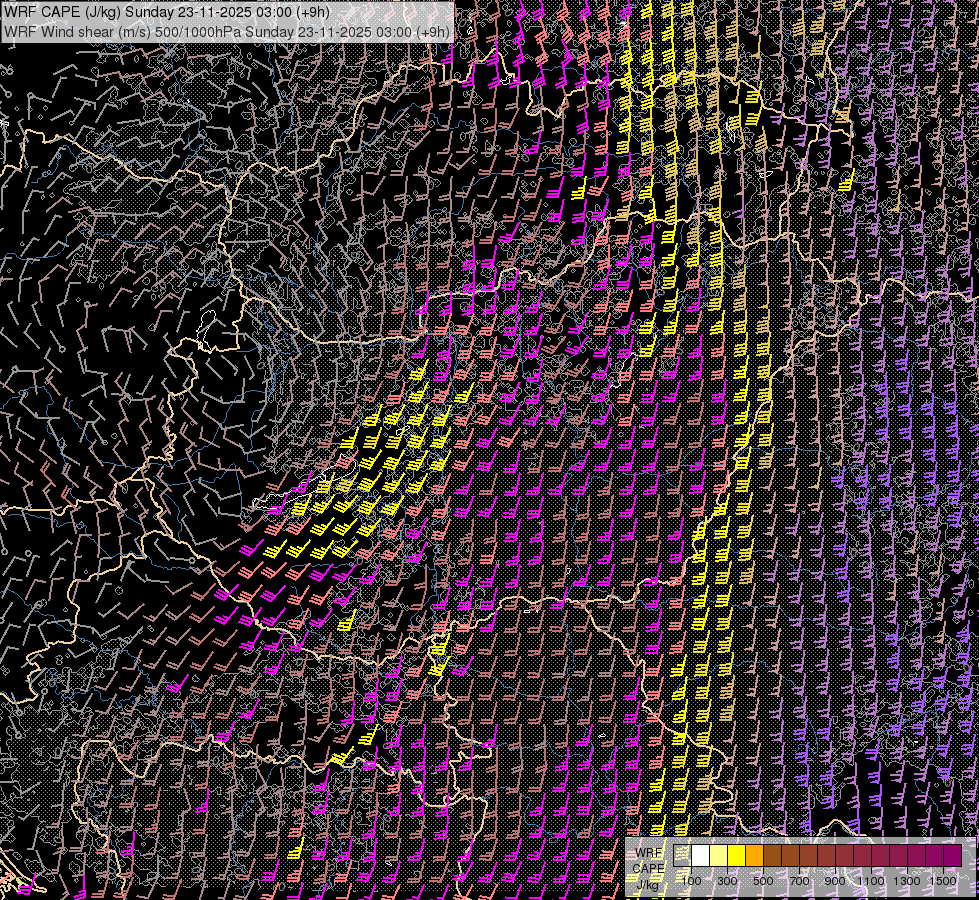The image size is (979, 900).
Task: Select the pale yellow CAPE legend swatch
Action: coord(719,855)
